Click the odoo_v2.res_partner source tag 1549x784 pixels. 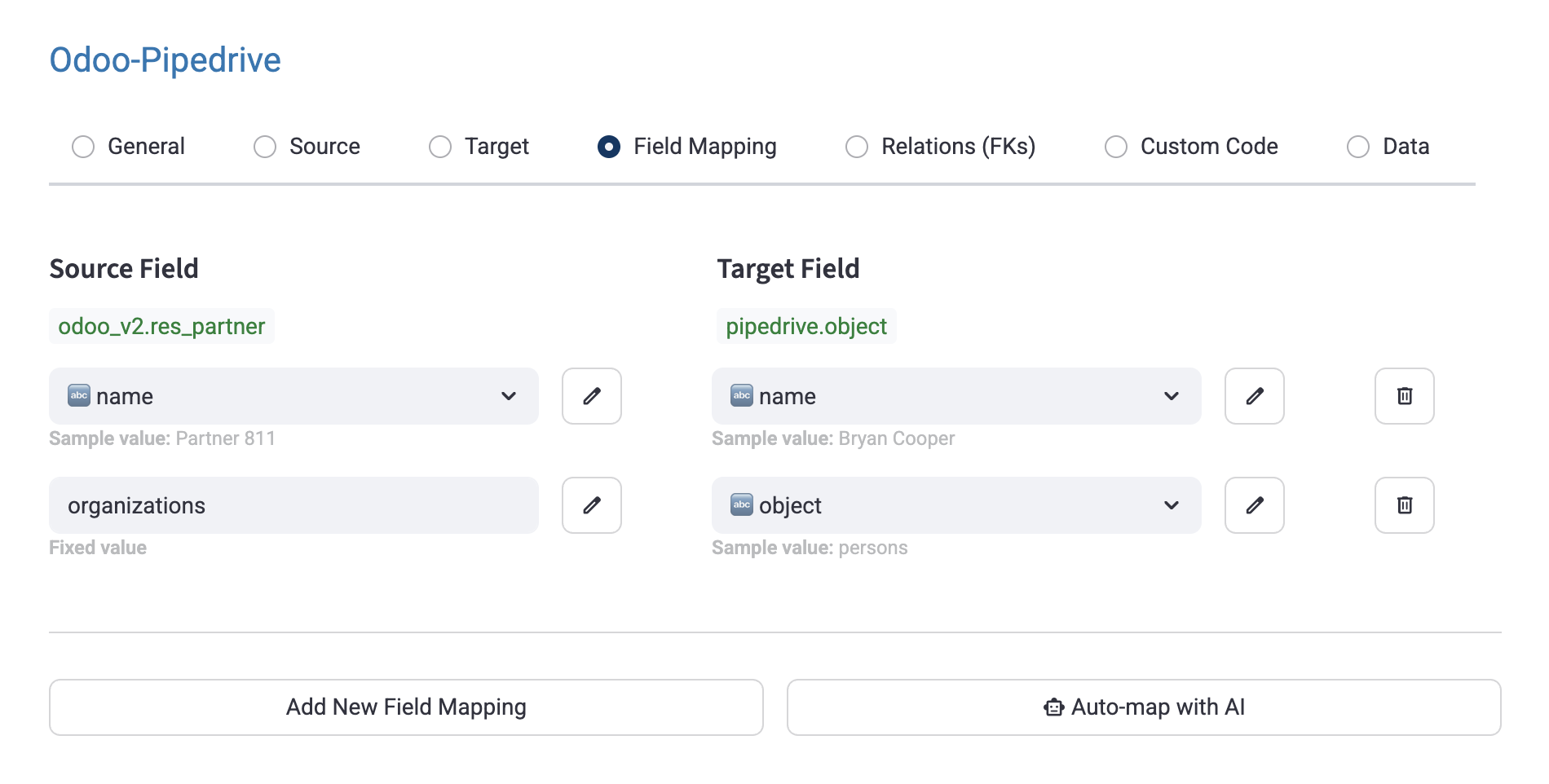click(x=161, y=326)
